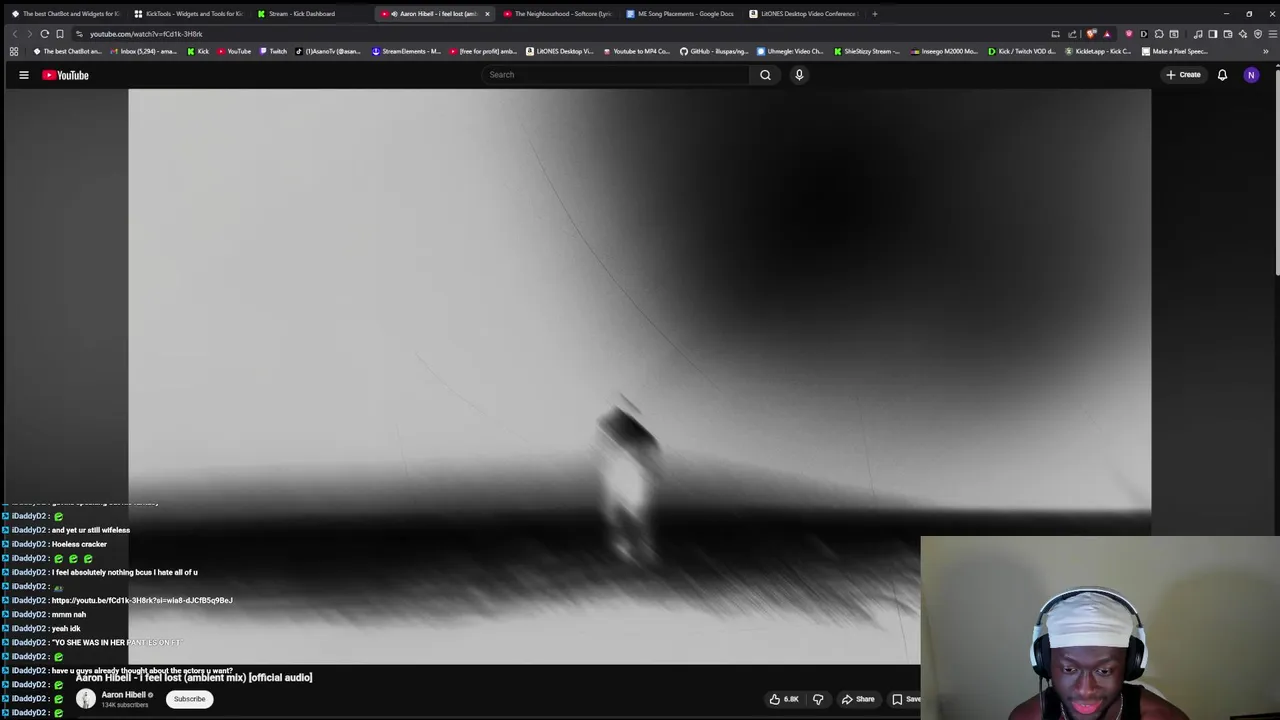The height and width of the screenshot is (720, 1280).
Task: Open the ShieStizzy Stream bookmark
Action: point(867,51)
